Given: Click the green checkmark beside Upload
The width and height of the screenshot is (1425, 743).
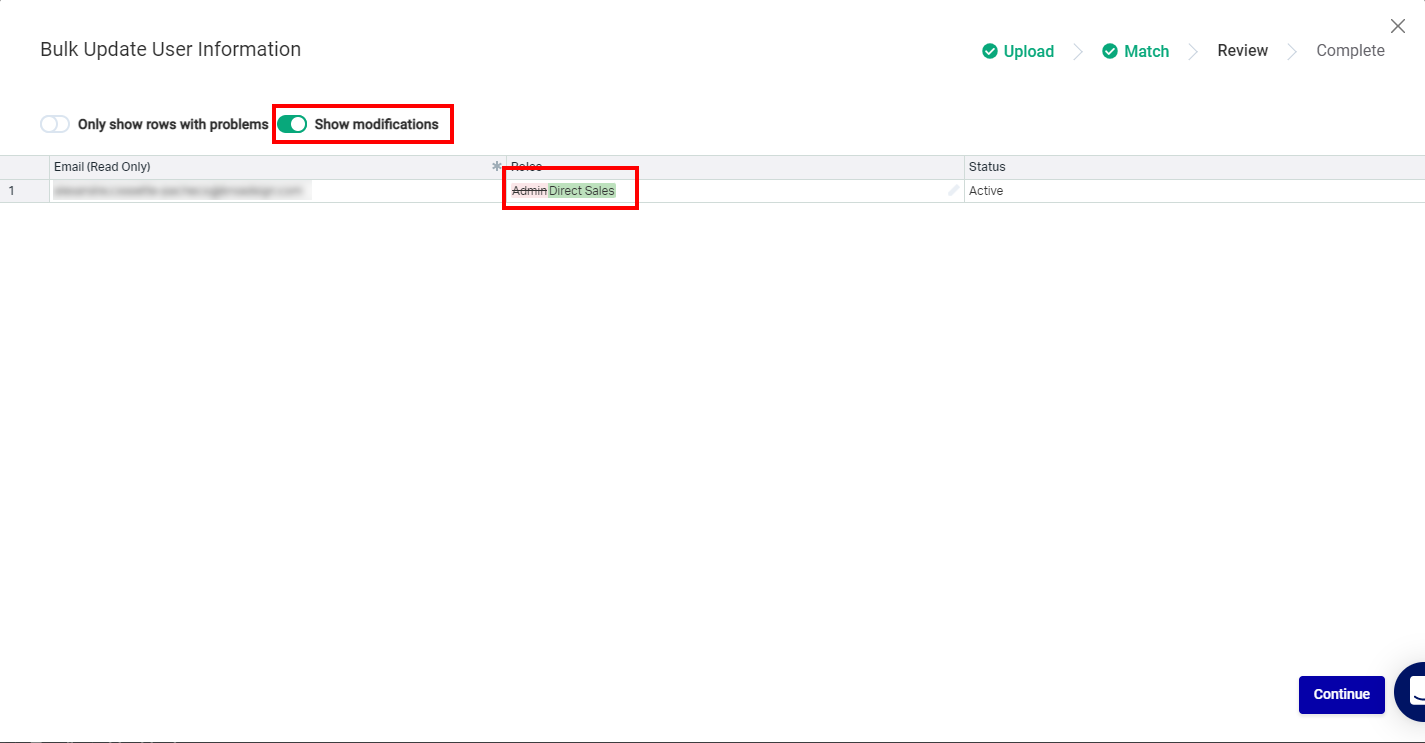Looking at the screenshot, I should [x=990, y=51].
